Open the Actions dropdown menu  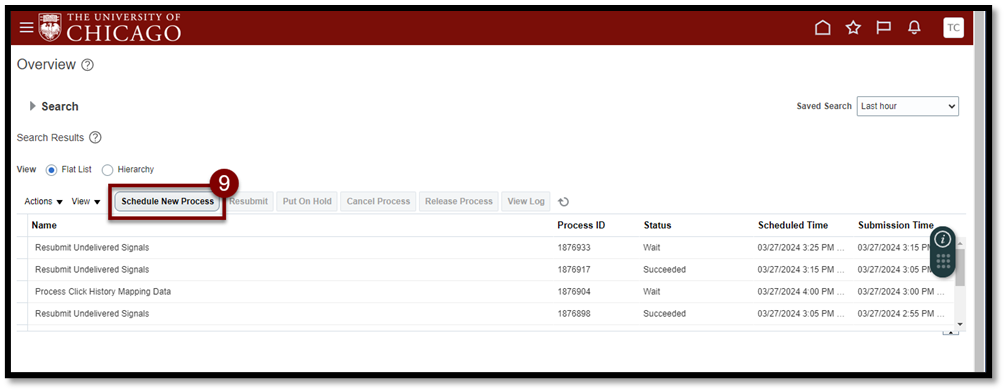coord(44,201)
